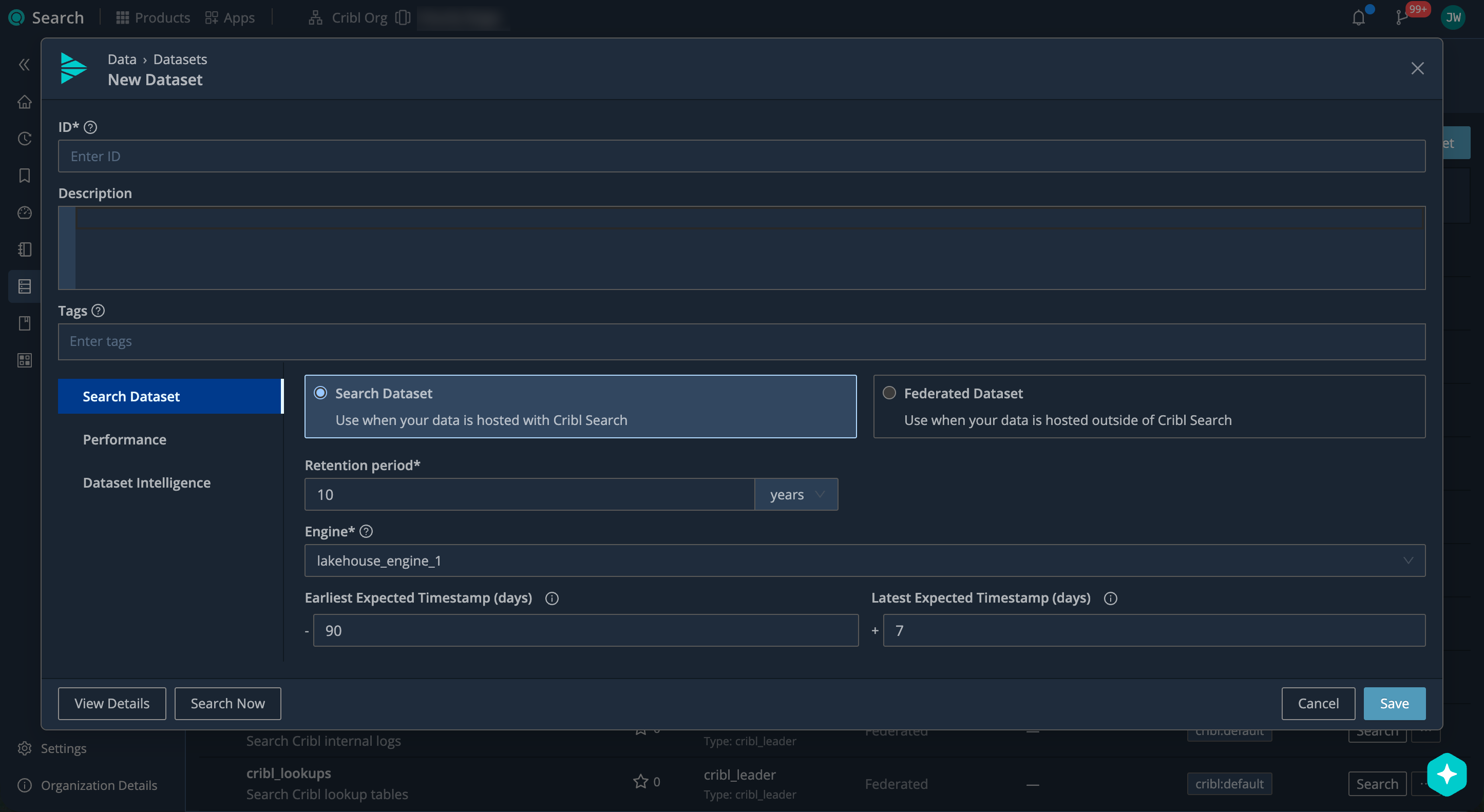1484x812 pixels.
Task: Click the Search Now button
Action: tap(227, 704)
